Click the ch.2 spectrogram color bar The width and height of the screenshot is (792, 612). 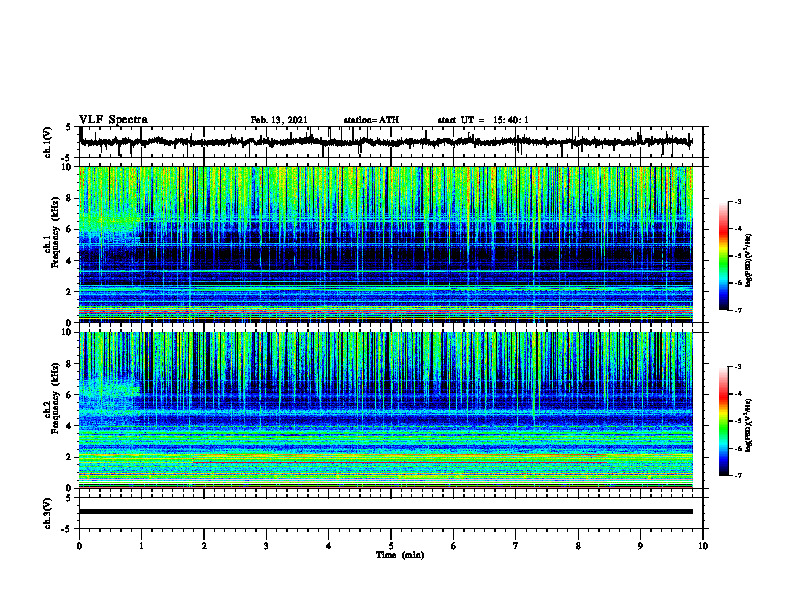[x=723, y=421]
